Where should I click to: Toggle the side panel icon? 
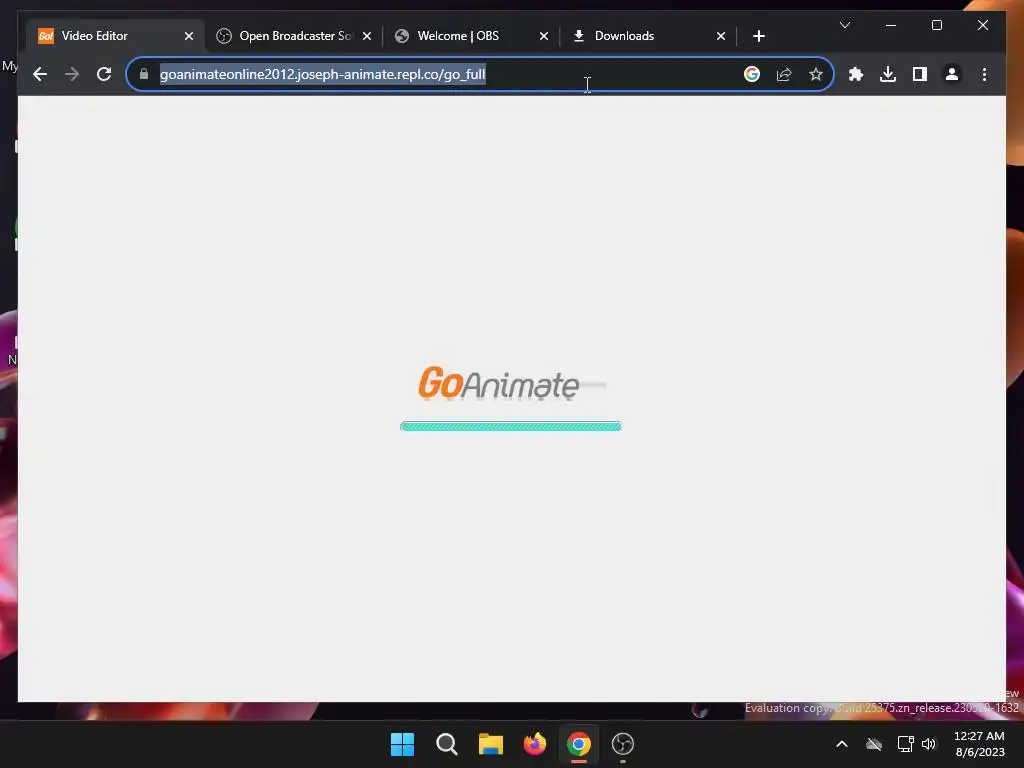(920, 74)
